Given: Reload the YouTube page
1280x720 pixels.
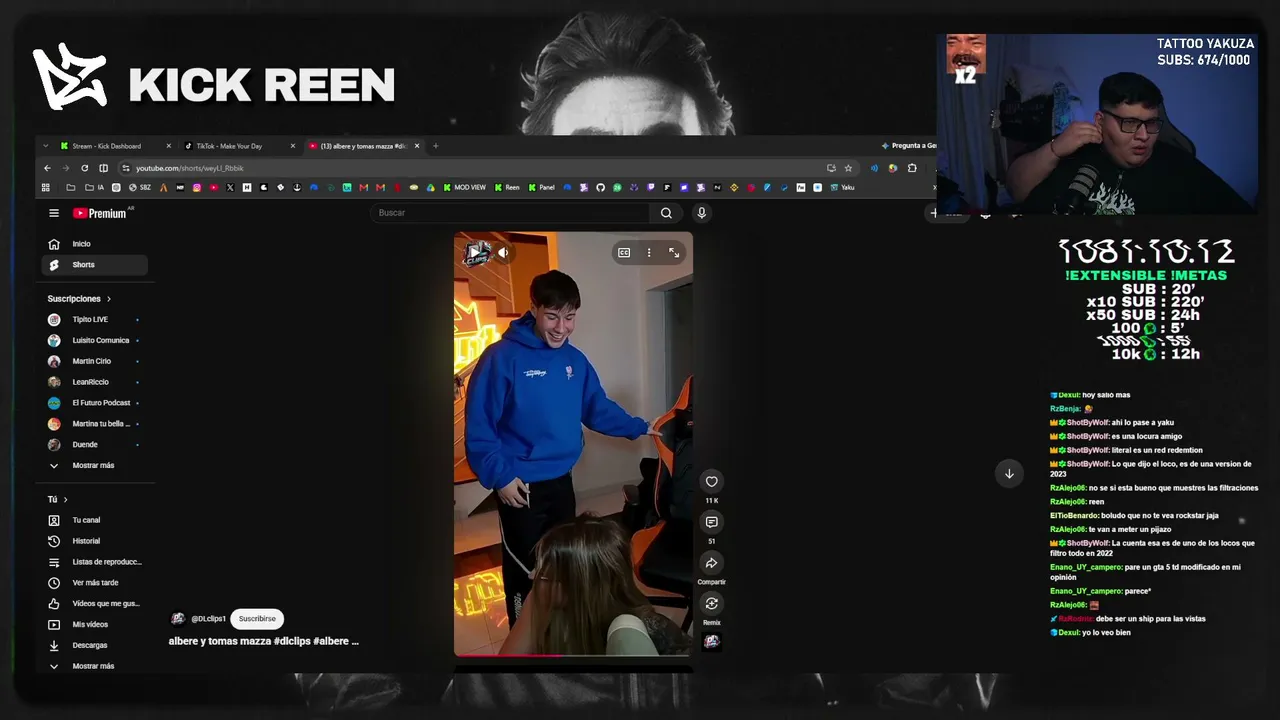Looking at the screenshot, I should click(x=85, y=168).
